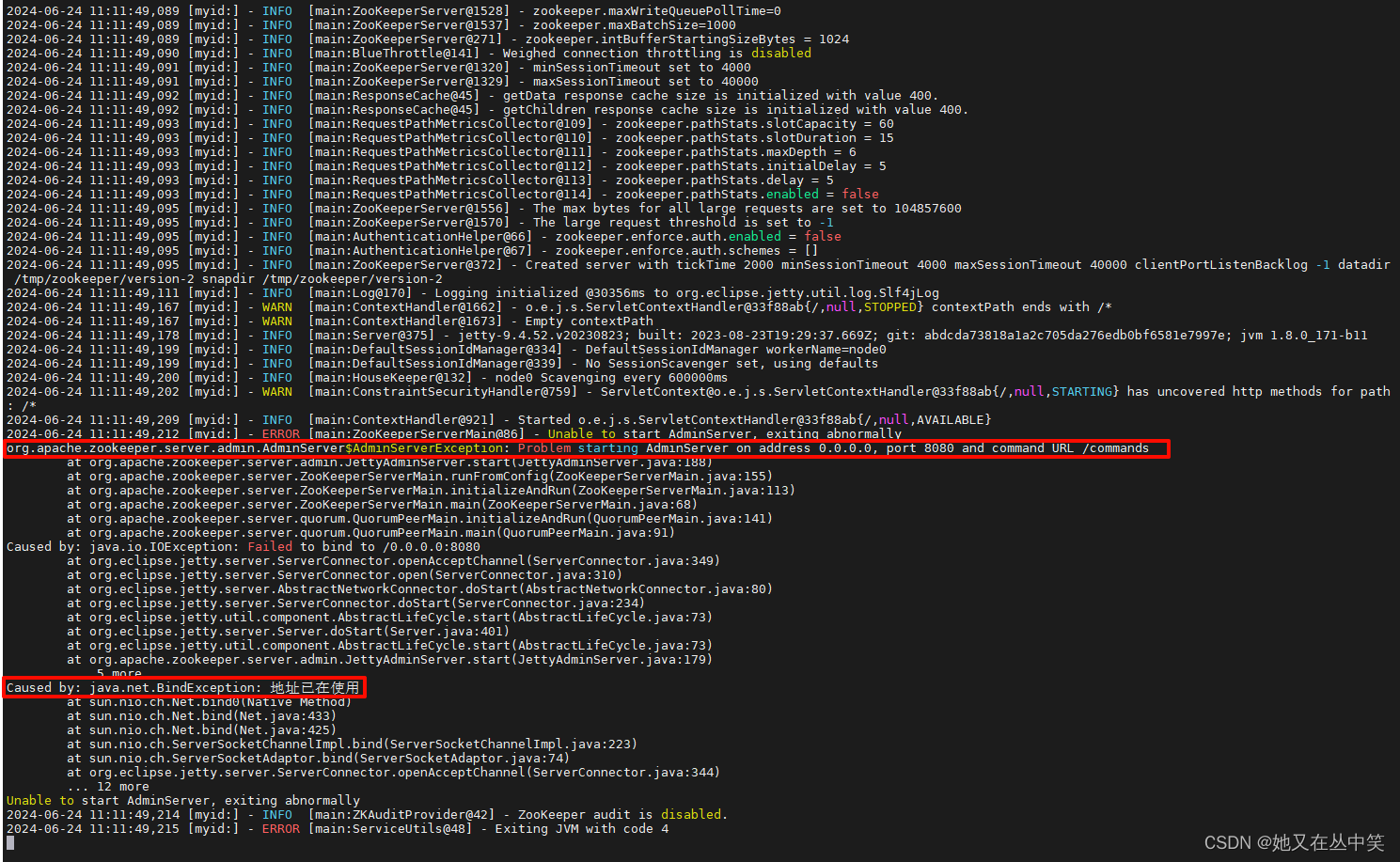Click 'zookeeper.pathStats.slotCapacity = 60' text
The width and height of the screenshot is (1400, 862).
(754, 124)
